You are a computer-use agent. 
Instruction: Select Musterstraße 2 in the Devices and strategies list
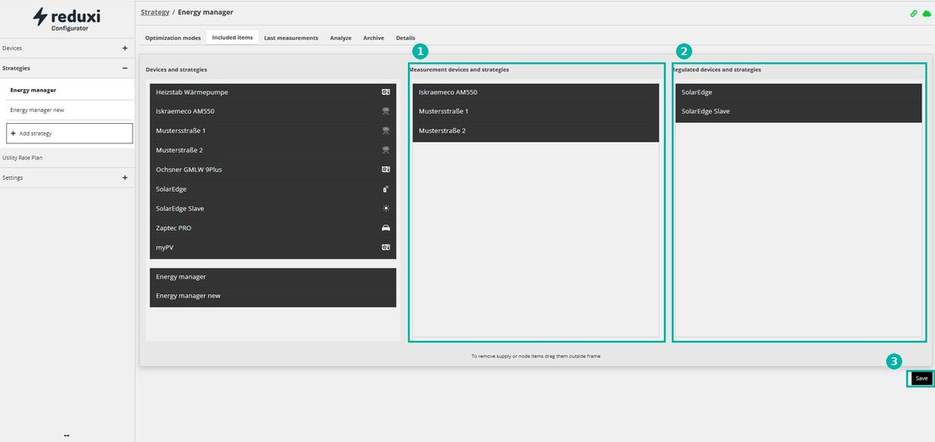point(273,150)
